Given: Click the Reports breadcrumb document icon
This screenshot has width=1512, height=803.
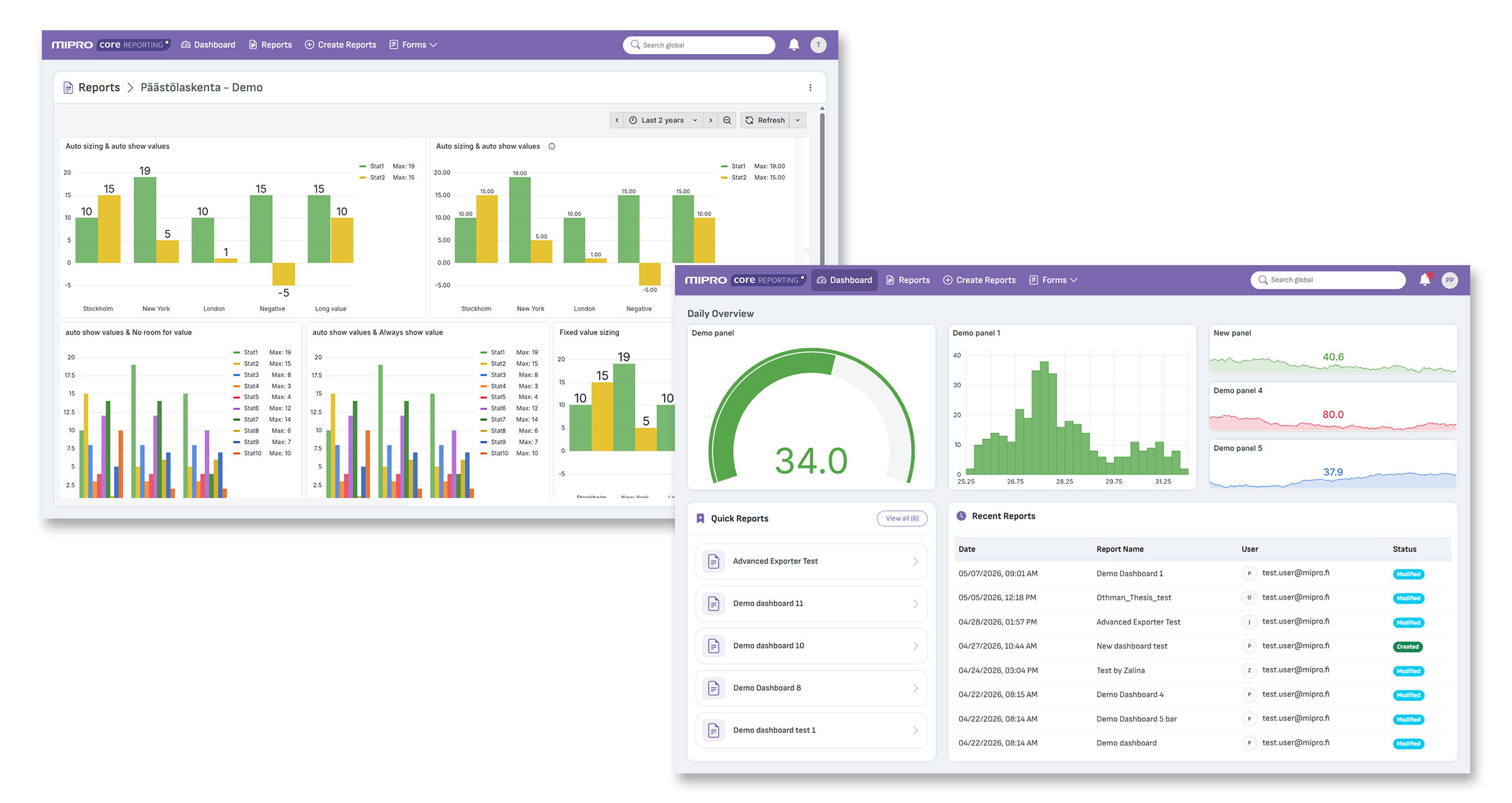Looking at the screenshot, I should [x=68, y=88].
